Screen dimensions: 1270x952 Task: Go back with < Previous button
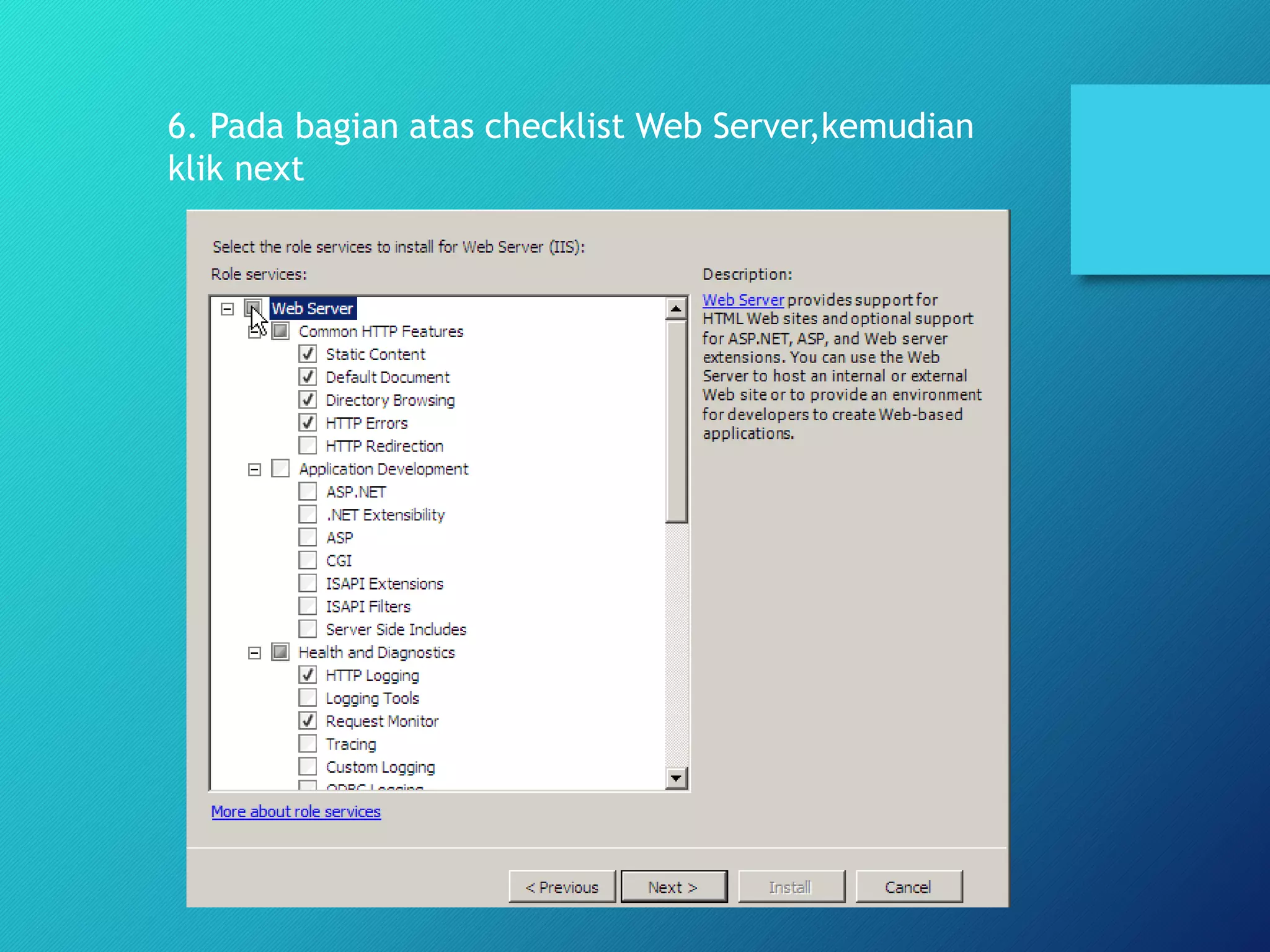tap(562, 887)
